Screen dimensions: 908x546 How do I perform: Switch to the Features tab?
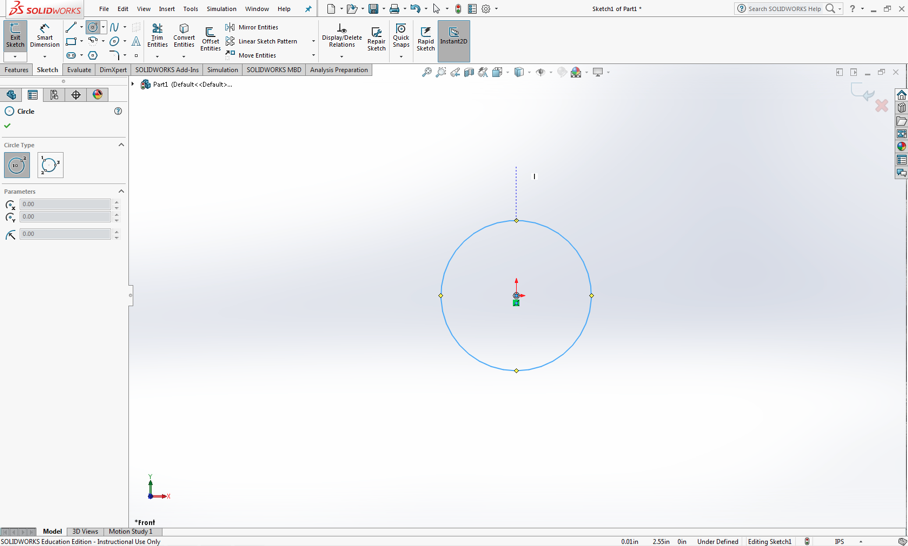[x=16, y=70]
